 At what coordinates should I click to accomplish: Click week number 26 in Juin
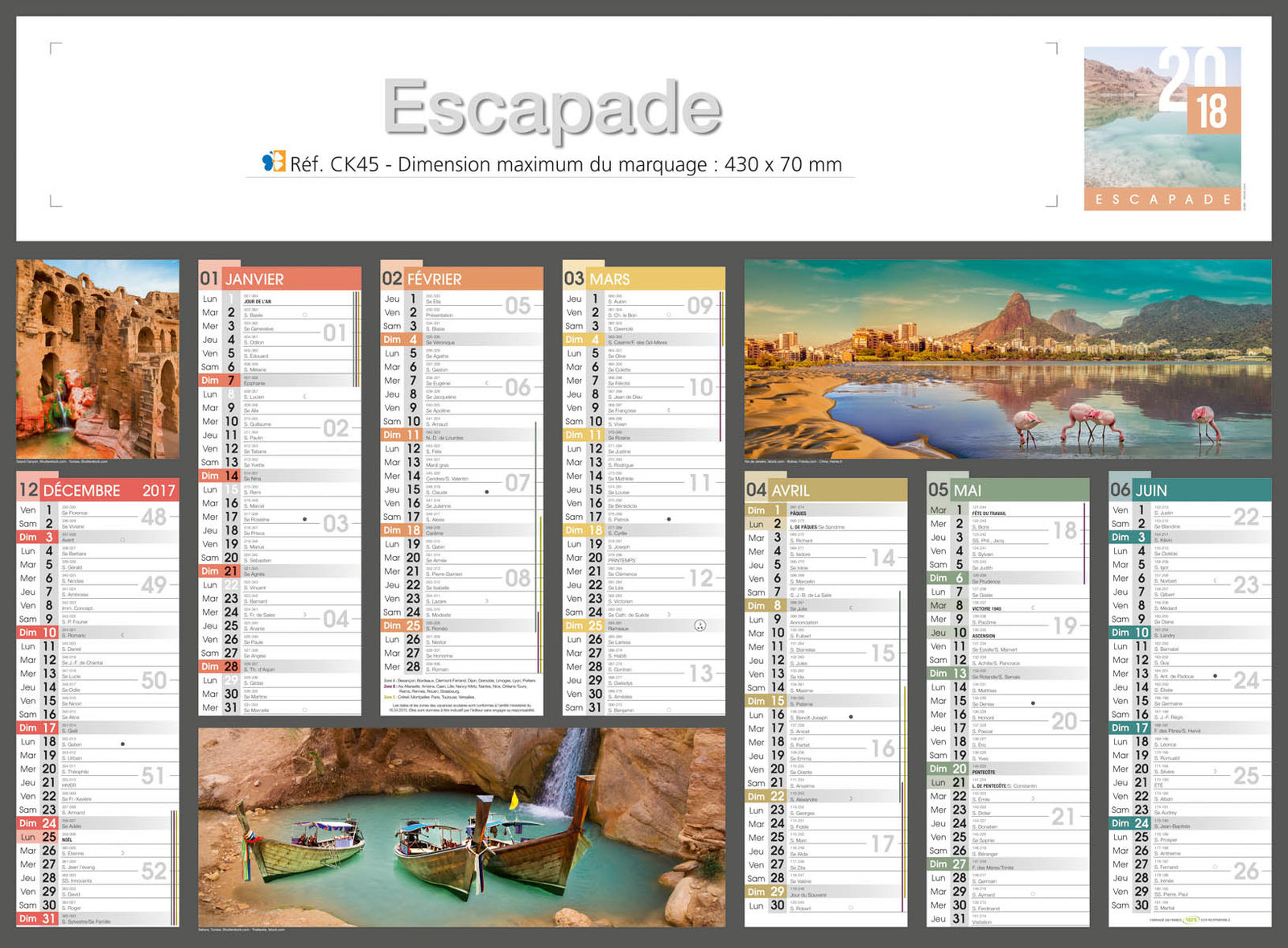1246,871
